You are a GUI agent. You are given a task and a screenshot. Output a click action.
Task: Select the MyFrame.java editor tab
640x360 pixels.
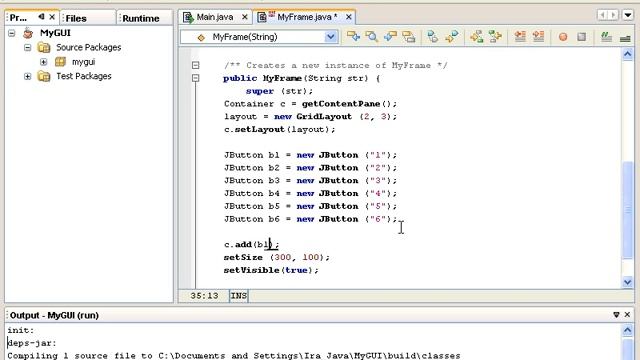(x=307, y=17)
